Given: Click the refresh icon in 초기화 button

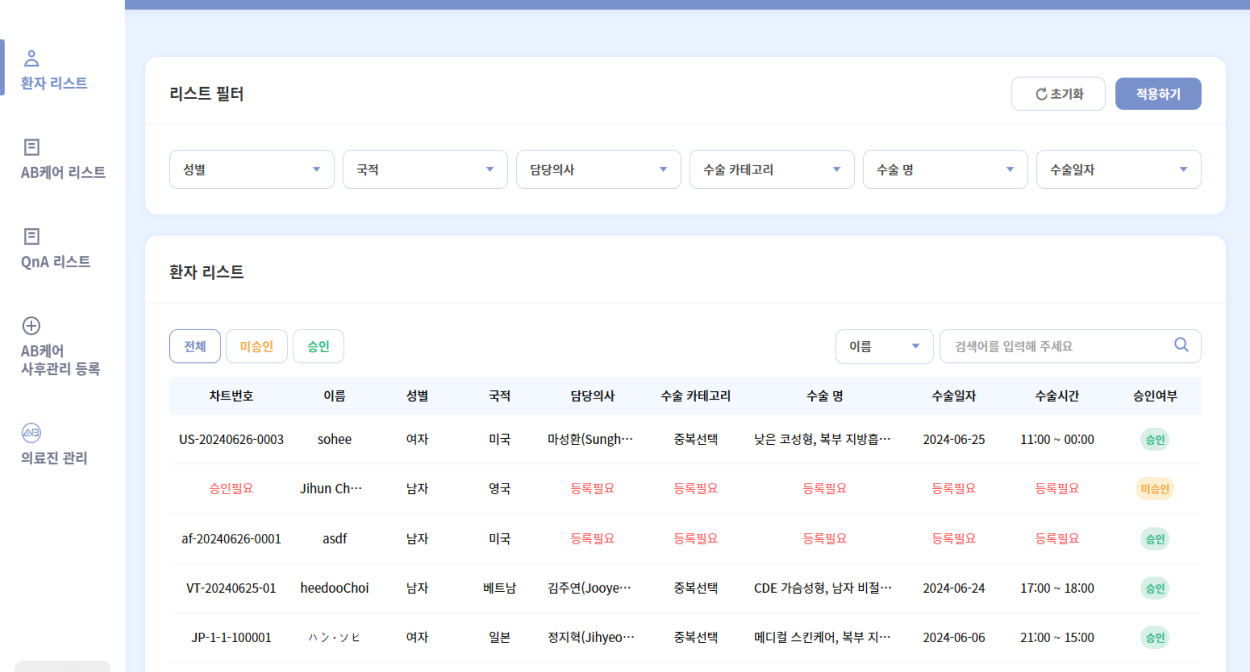Looking at the screenshot, I should [x=1041, y=94].
